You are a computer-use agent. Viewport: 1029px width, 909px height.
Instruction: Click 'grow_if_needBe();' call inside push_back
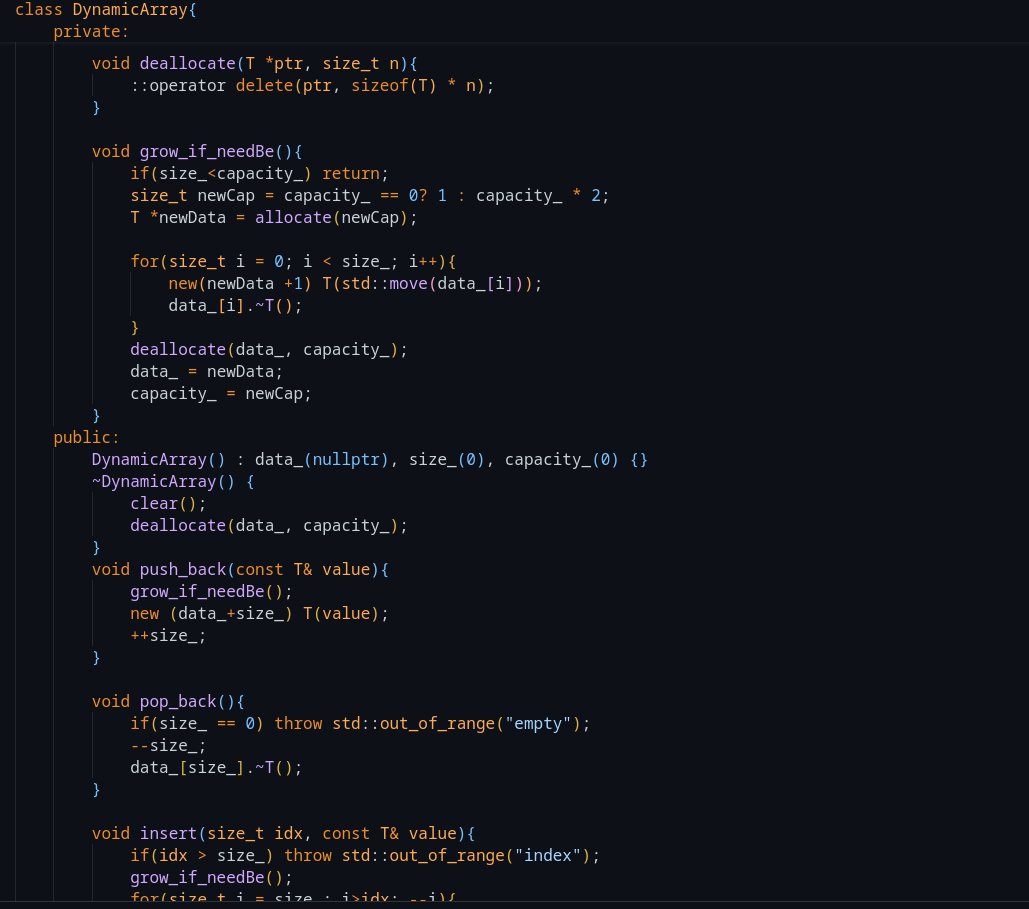(x=211, y=591)
